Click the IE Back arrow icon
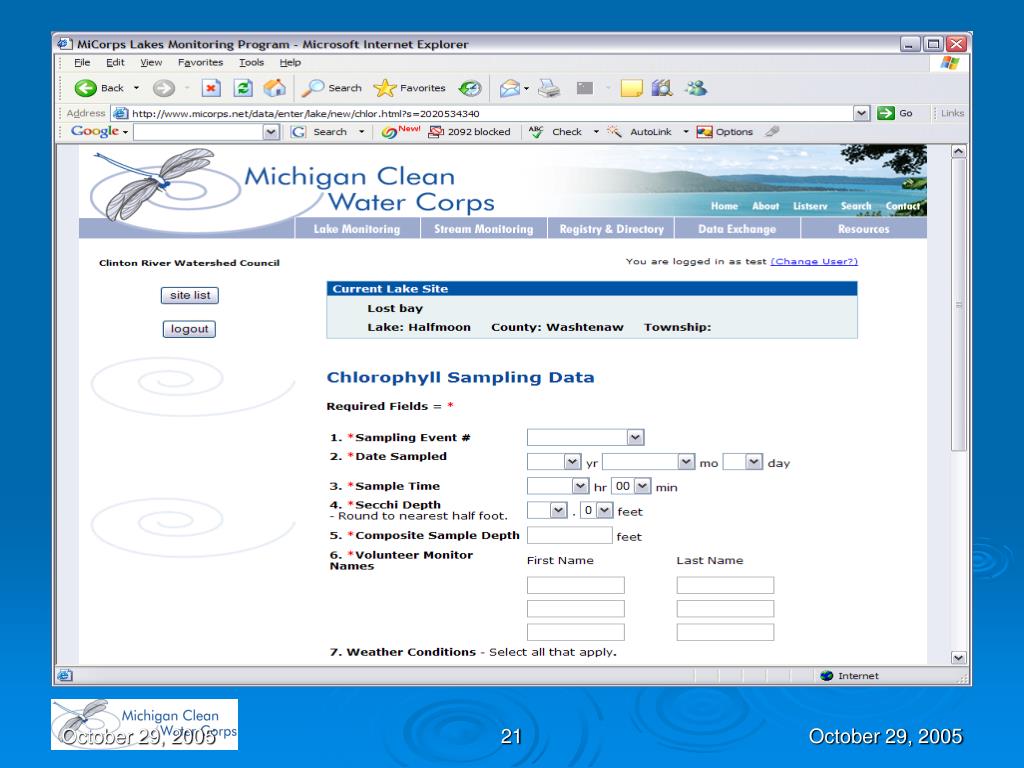The image size is (1024, 768). click(85, 88)
